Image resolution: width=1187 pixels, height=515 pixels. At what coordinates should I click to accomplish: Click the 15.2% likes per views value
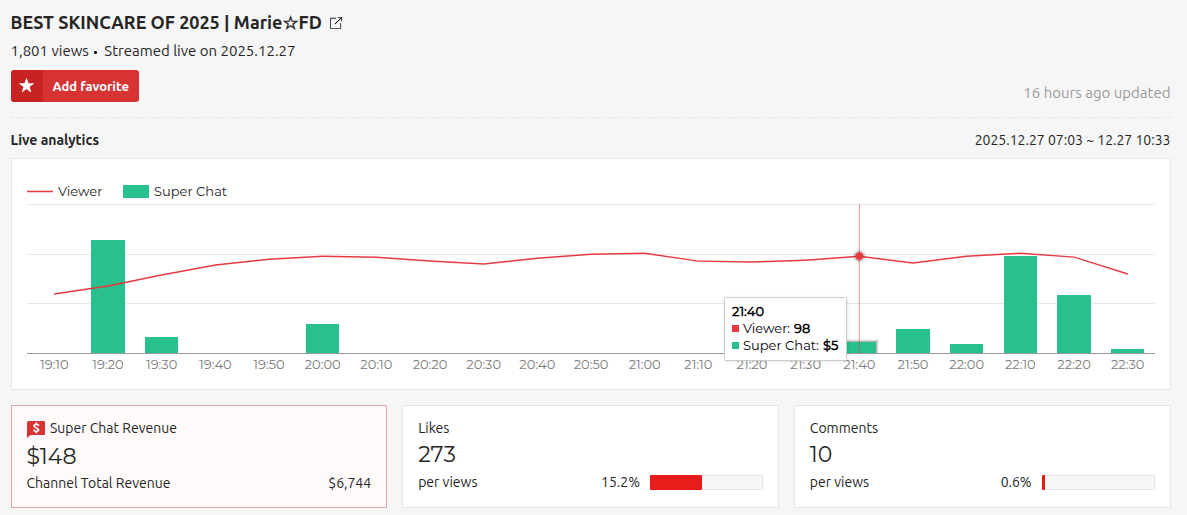621,482
